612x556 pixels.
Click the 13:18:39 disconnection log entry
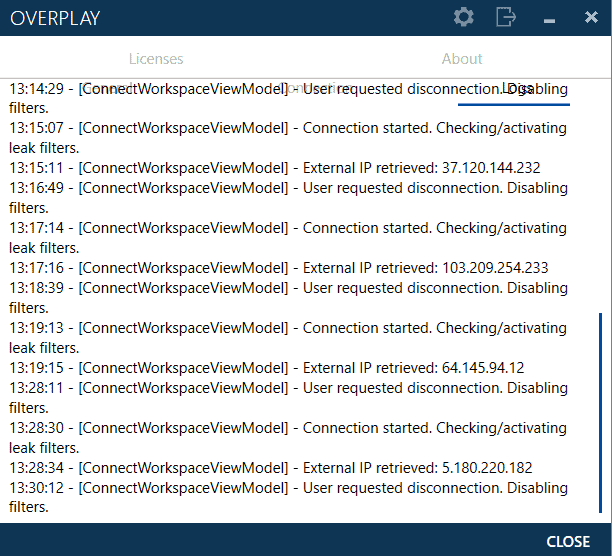(288, 298)
